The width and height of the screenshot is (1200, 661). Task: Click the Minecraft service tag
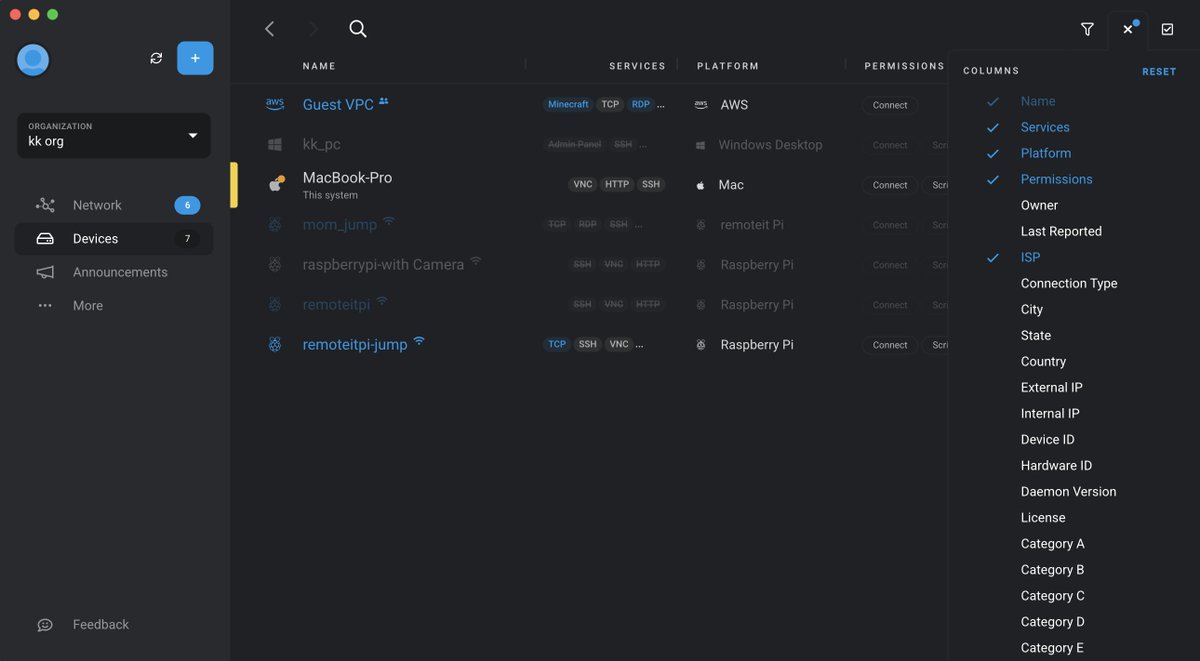568,105
